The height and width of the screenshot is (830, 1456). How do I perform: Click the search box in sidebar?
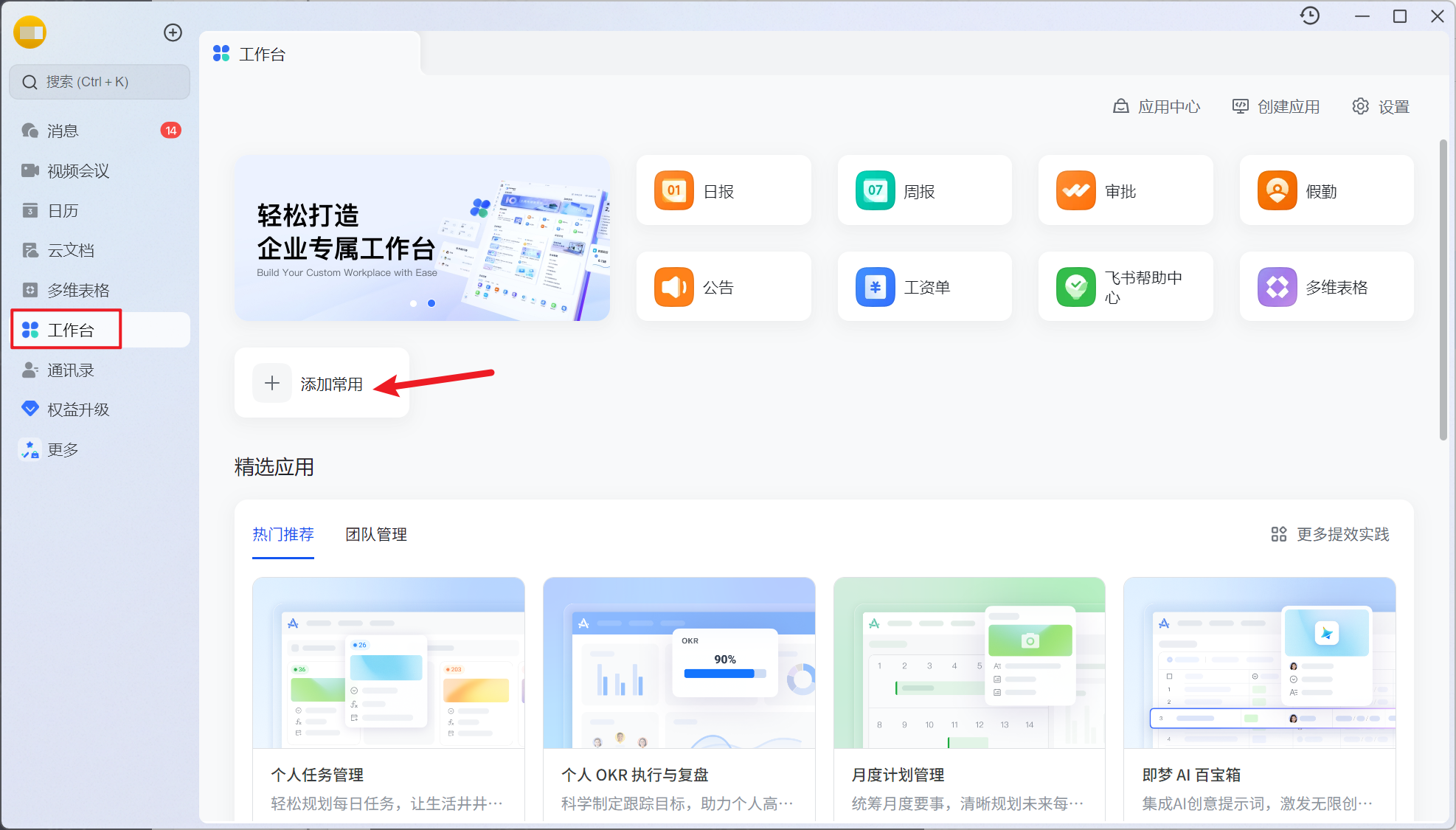100,82
